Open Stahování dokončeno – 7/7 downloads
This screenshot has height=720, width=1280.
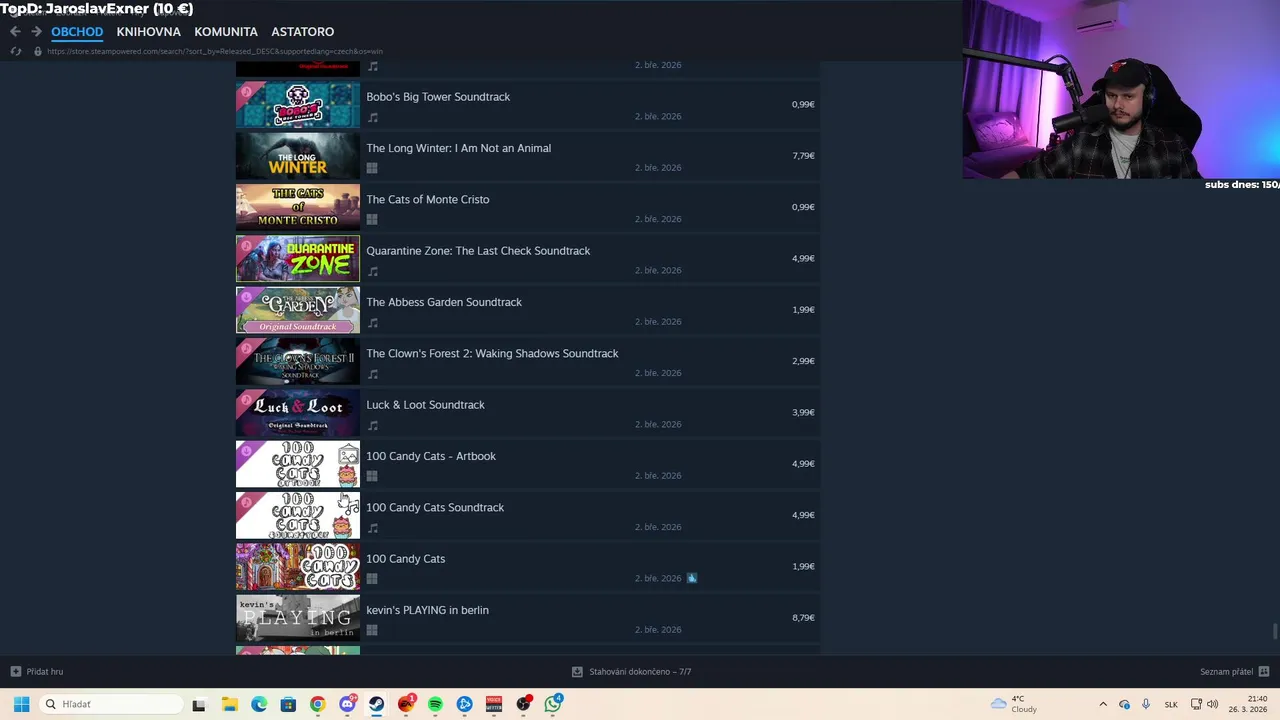click(640, 672)
